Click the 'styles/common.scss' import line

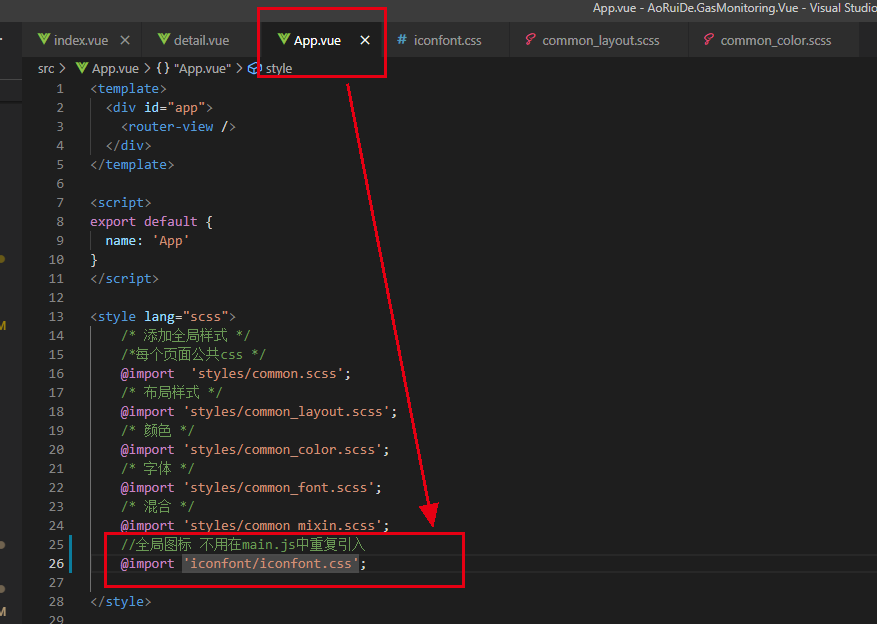tap(235, 374)
